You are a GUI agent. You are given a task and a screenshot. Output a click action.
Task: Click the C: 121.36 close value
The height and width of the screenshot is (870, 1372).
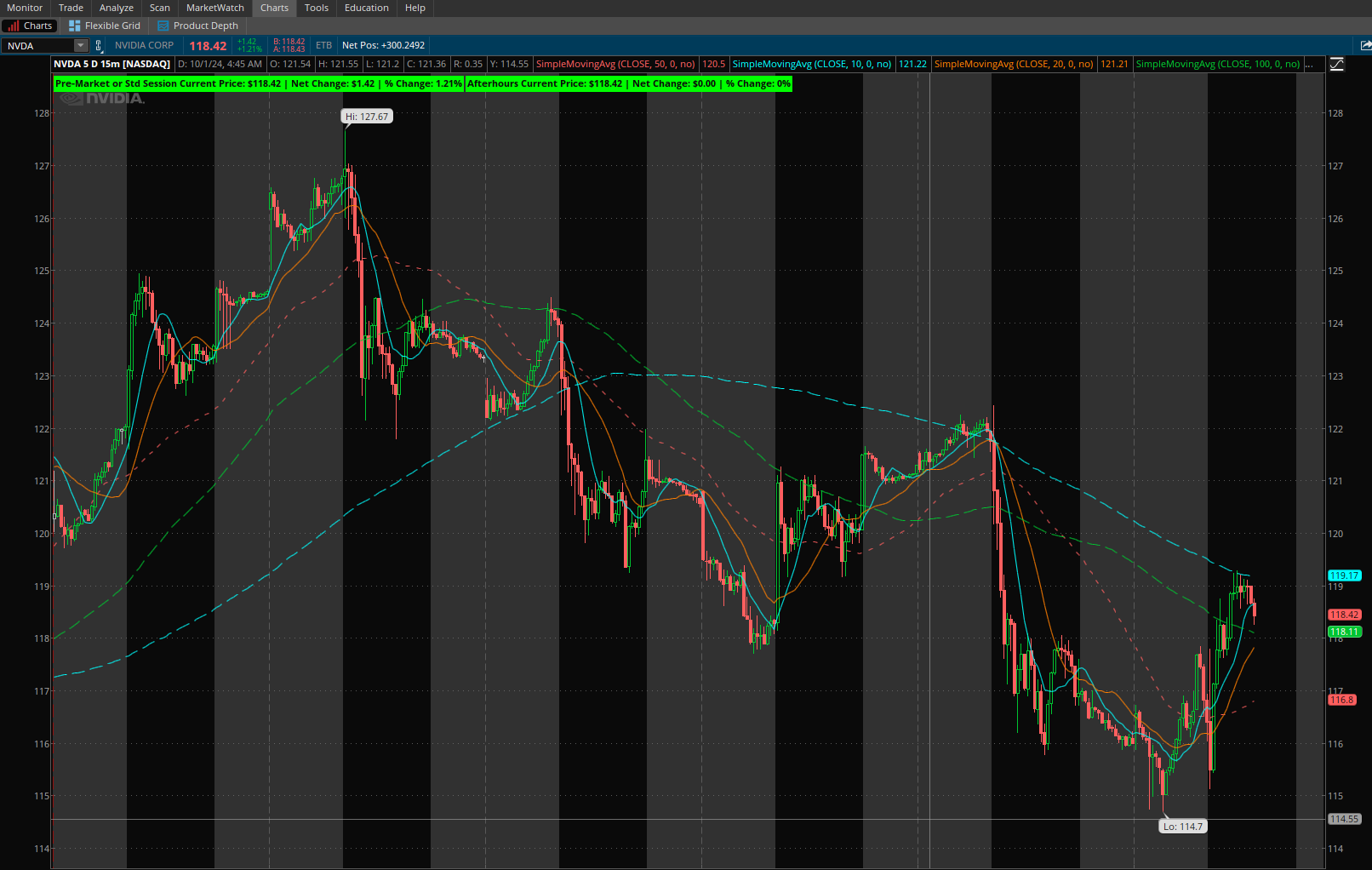click(426, 64)
